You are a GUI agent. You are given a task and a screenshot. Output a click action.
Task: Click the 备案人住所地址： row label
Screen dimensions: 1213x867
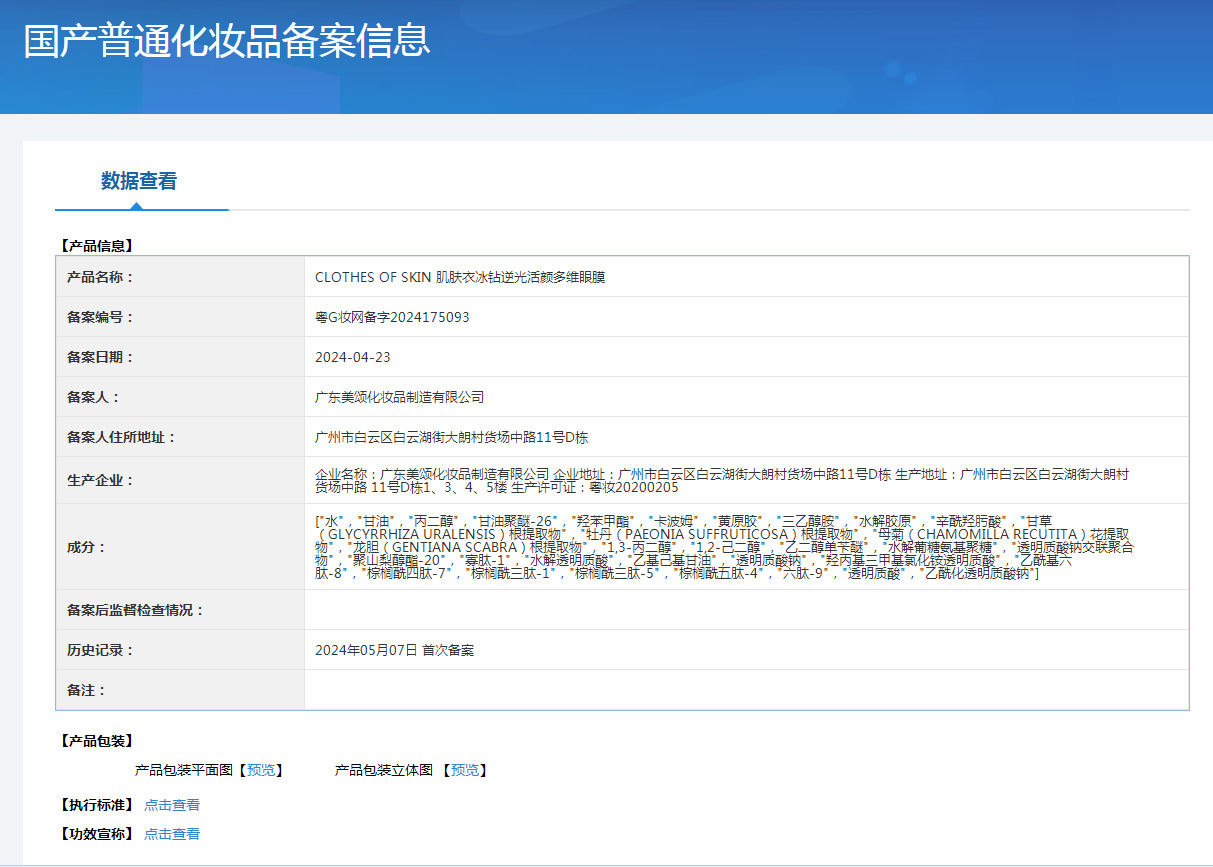[121, 437]
